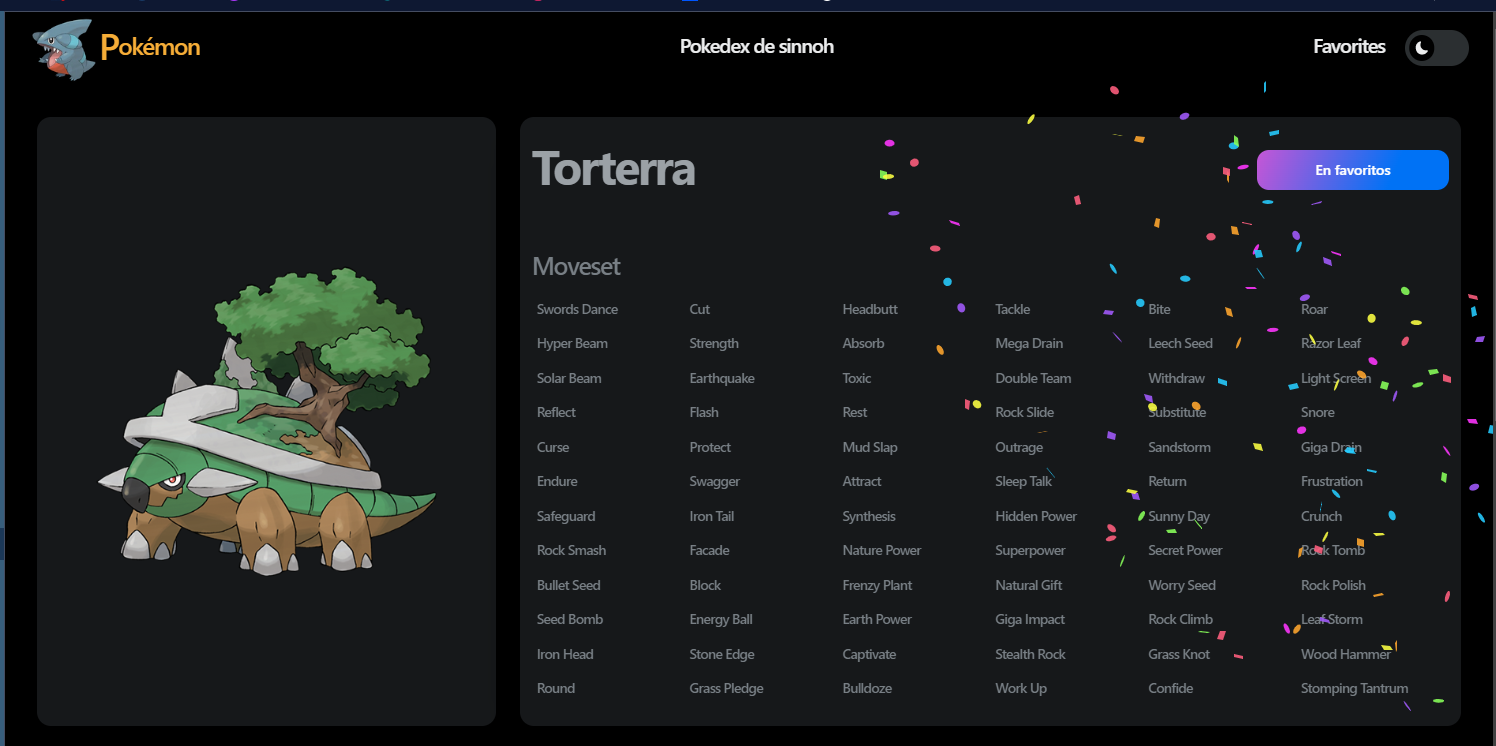Click the Moveset section heading
Screen dimensions: 1496x746
coord(576,267)
